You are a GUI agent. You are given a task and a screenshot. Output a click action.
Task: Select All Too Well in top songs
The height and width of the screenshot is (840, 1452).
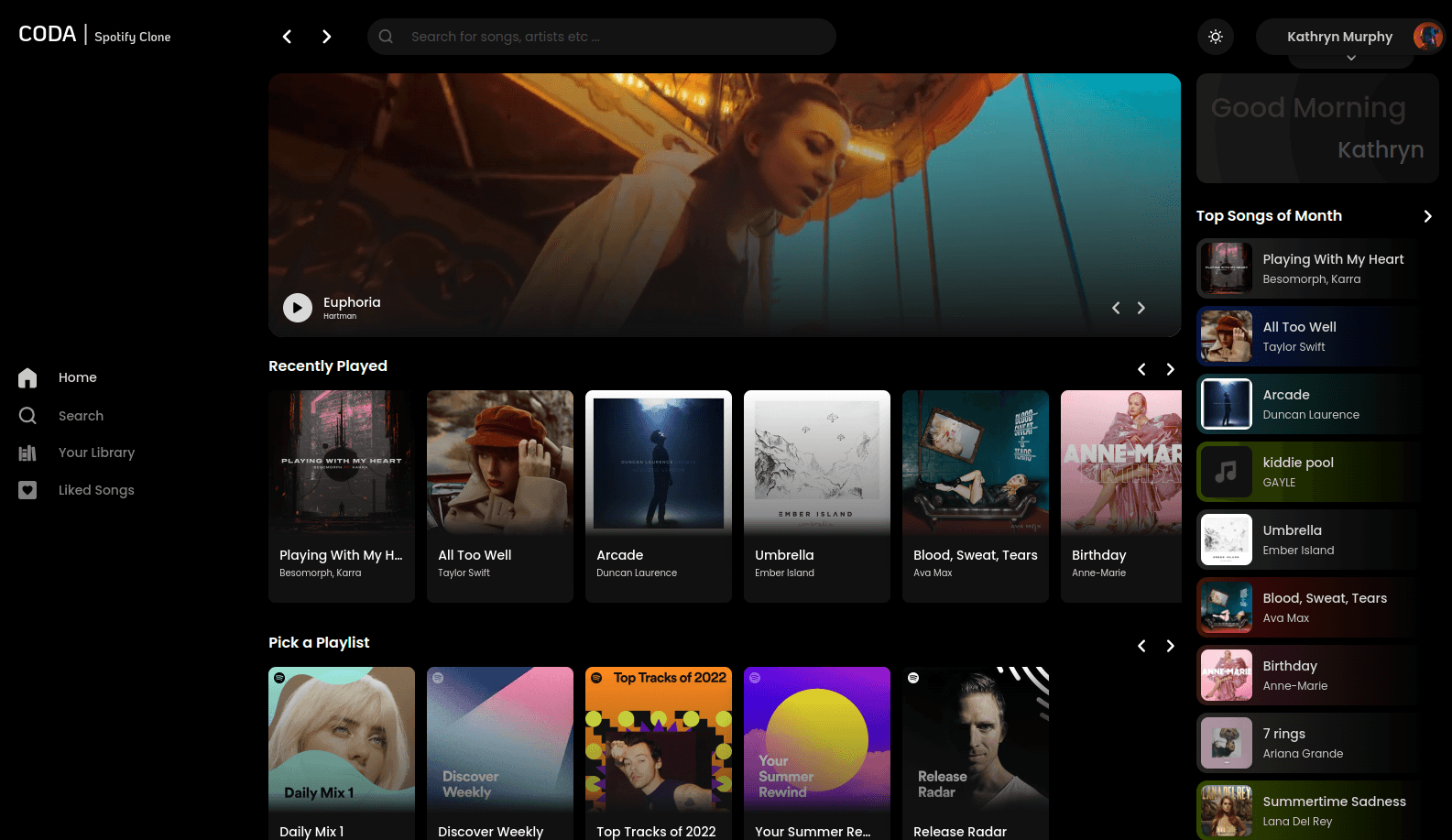tap(1317, 336)
